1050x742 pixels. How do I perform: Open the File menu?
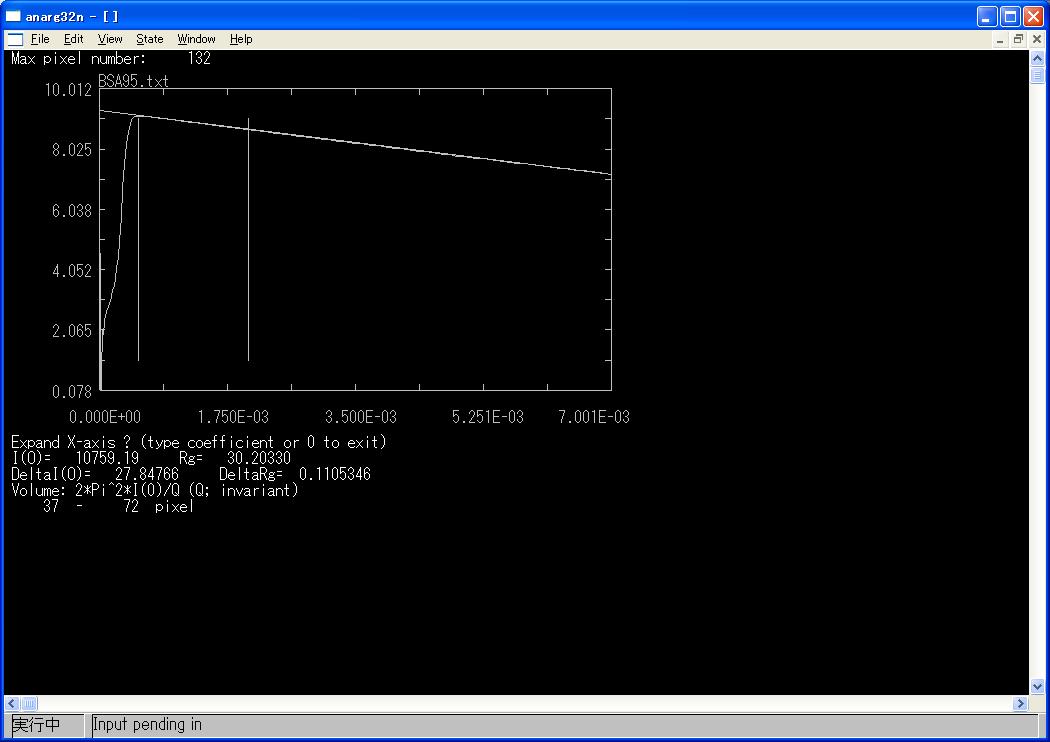40,39
